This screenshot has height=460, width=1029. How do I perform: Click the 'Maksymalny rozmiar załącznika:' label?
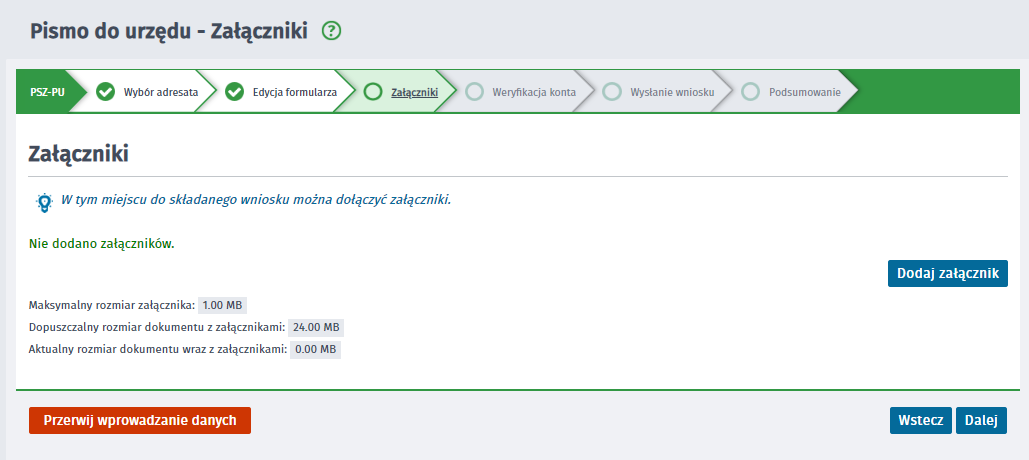click(112, 306)
